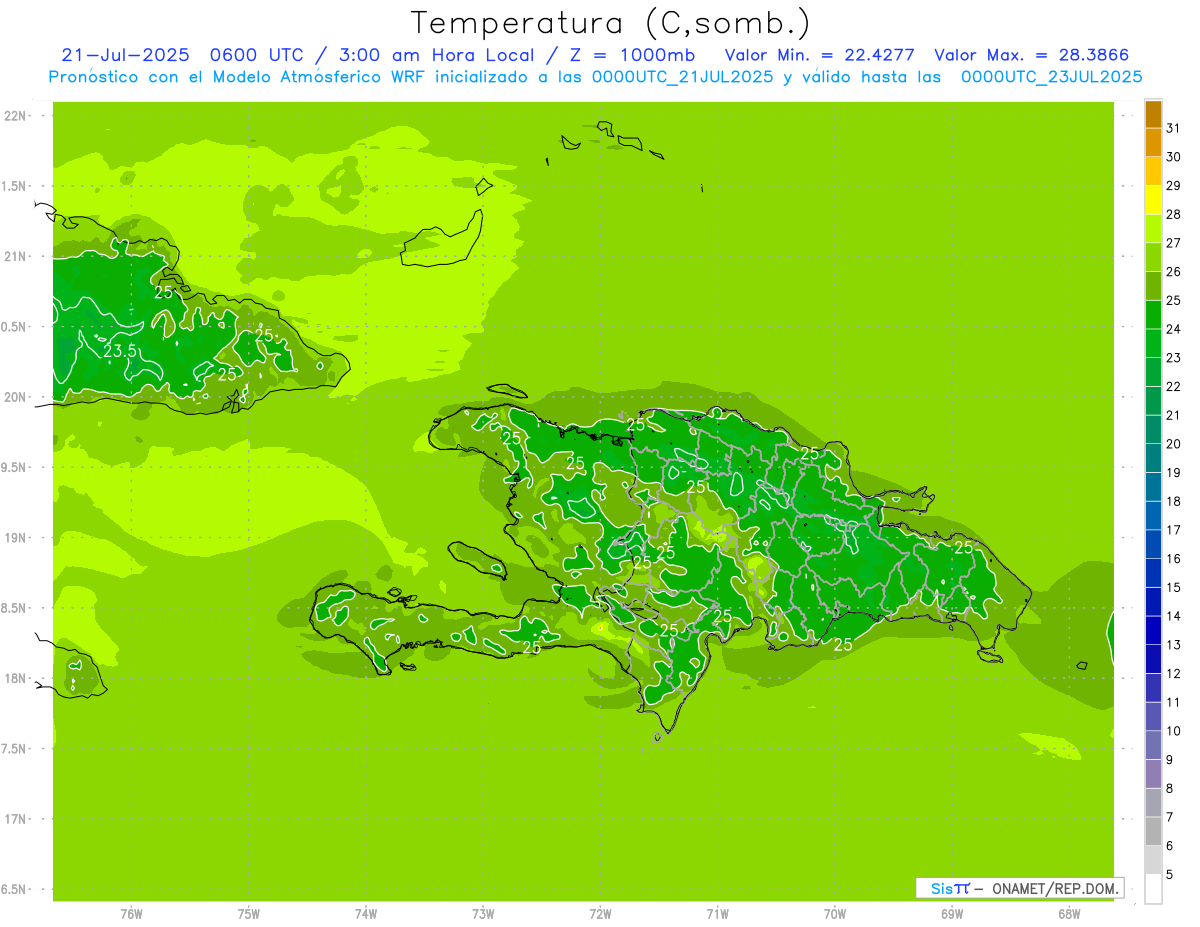
Task: Click the color scale value "5"
Action: tap(1169, 875)
